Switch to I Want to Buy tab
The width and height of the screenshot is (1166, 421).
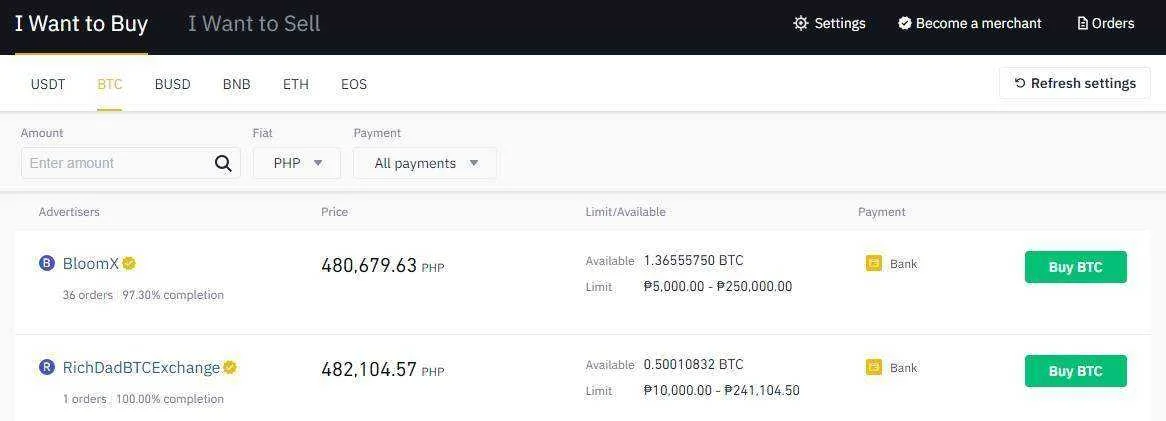click(x=81, y=24)
